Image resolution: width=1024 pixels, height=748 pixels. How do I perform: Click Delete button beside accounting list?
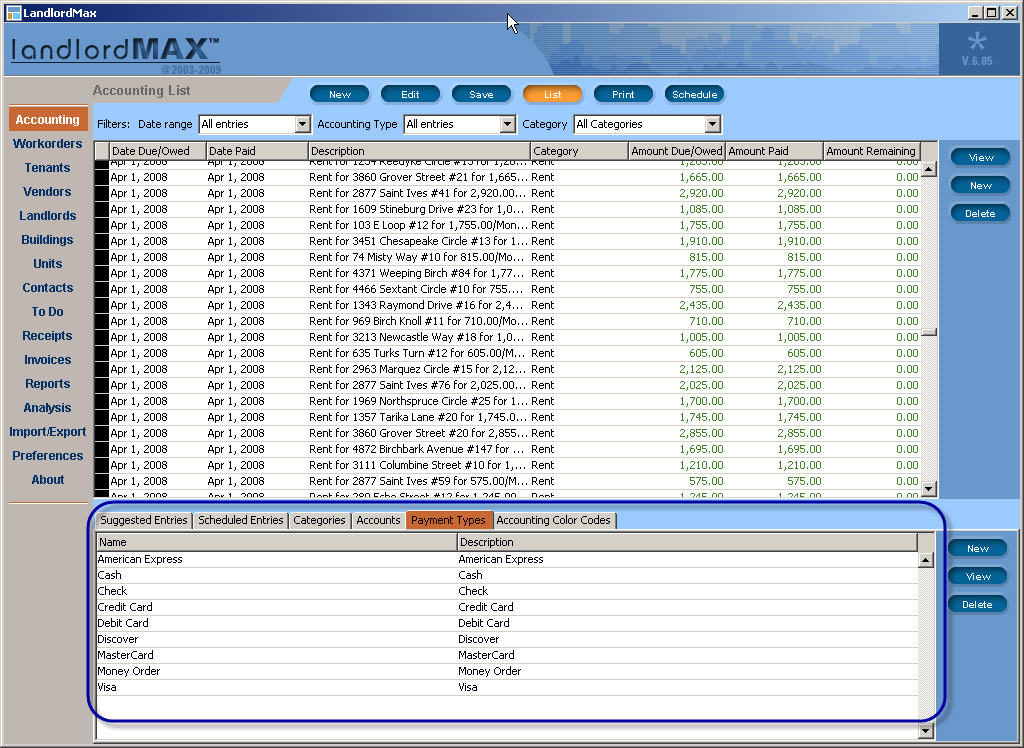(980, 214)
